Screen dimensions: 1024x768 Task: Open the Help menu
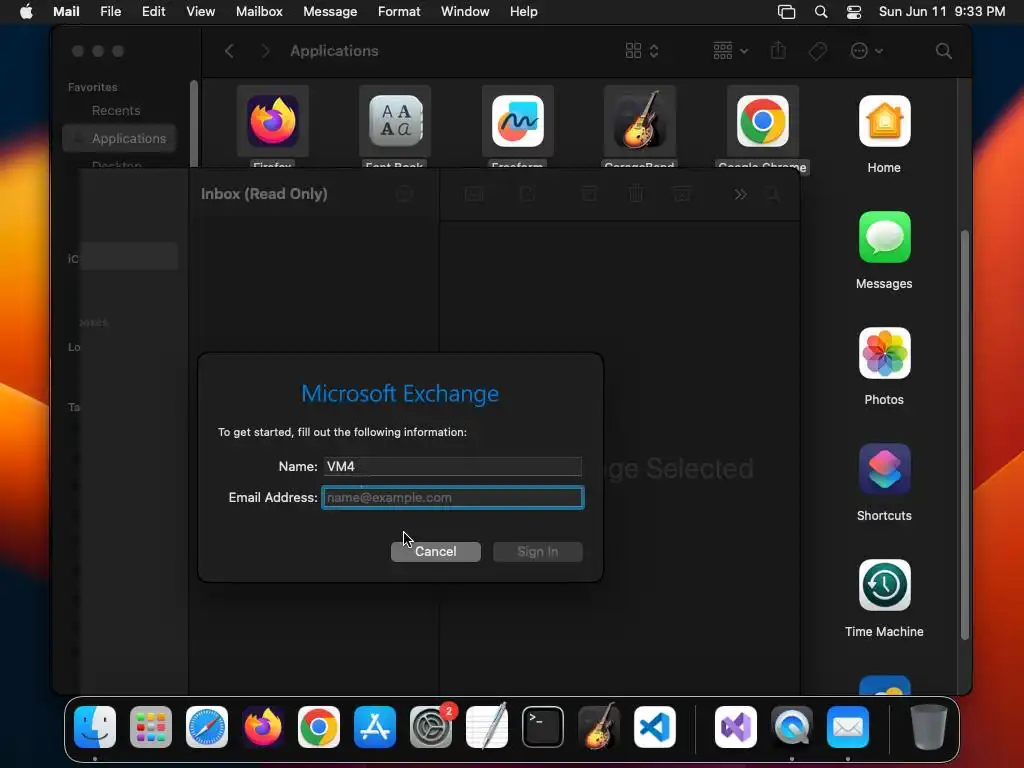(524, 12)
